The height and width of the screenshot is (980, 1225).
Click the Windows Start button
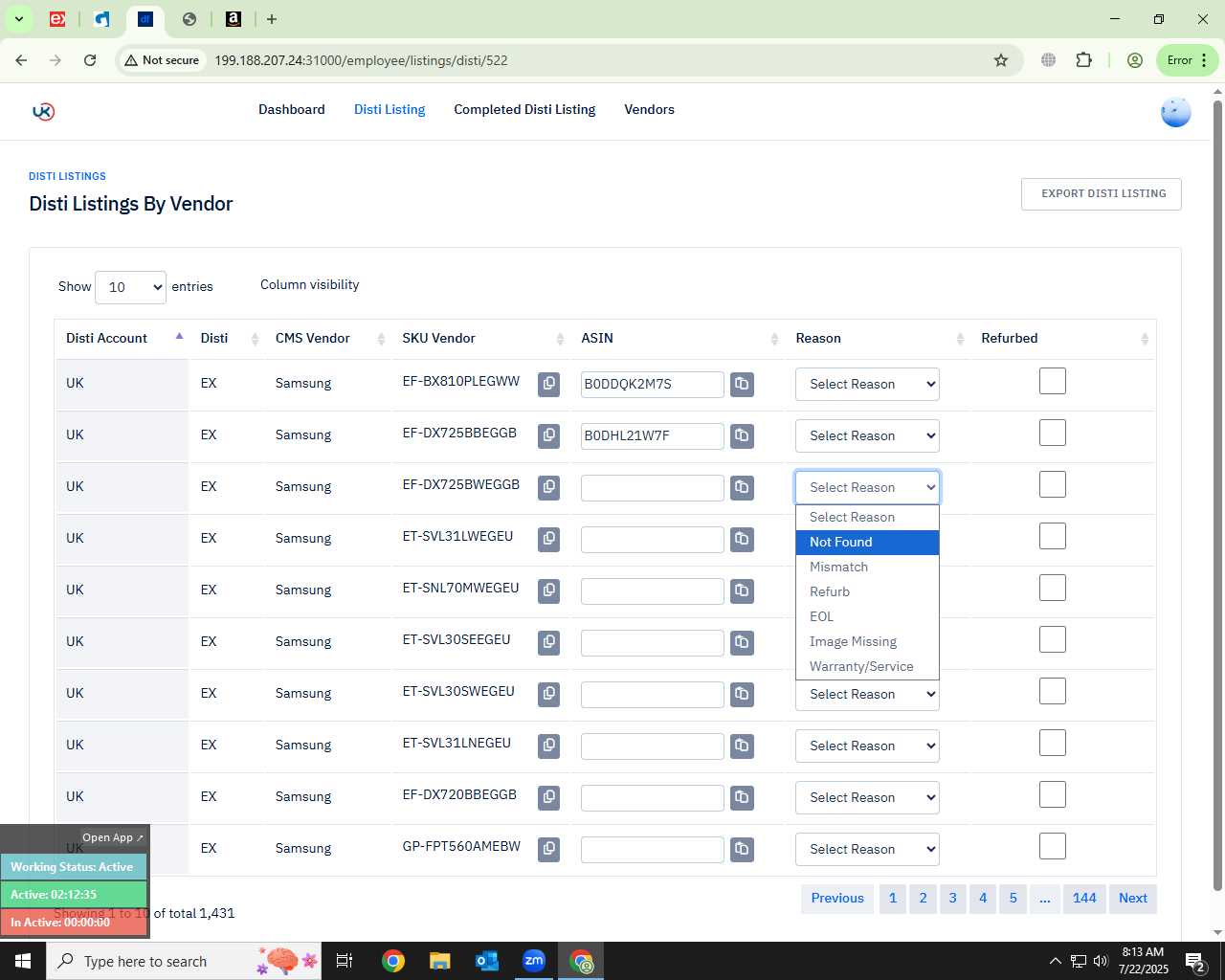23,961
